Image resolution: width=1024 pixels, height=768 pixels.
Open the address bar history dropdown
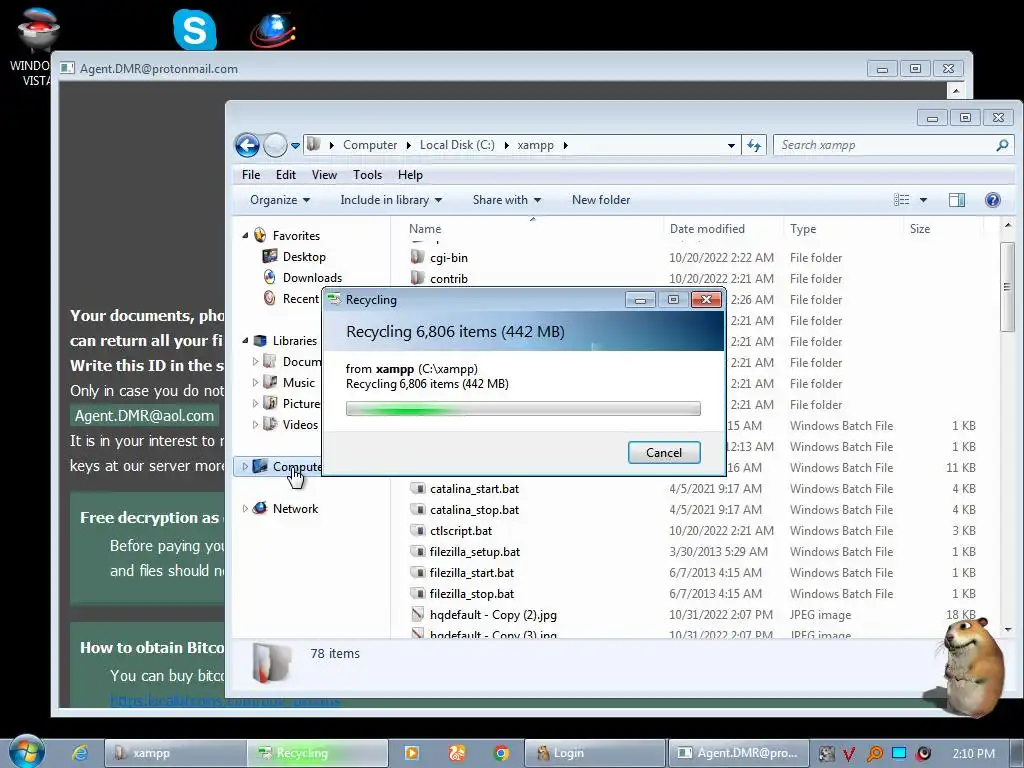coord(731,146)
